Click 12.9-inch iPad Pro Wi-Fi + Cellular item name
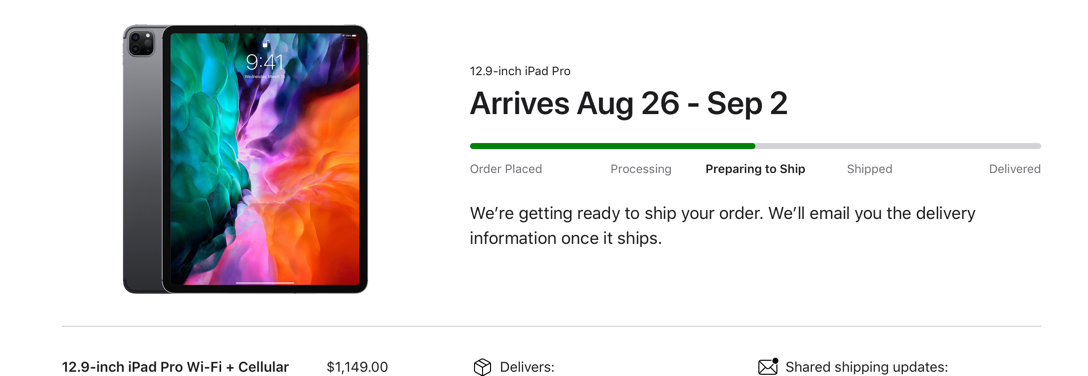This screenshot has height=376, width=1088. 176,367
